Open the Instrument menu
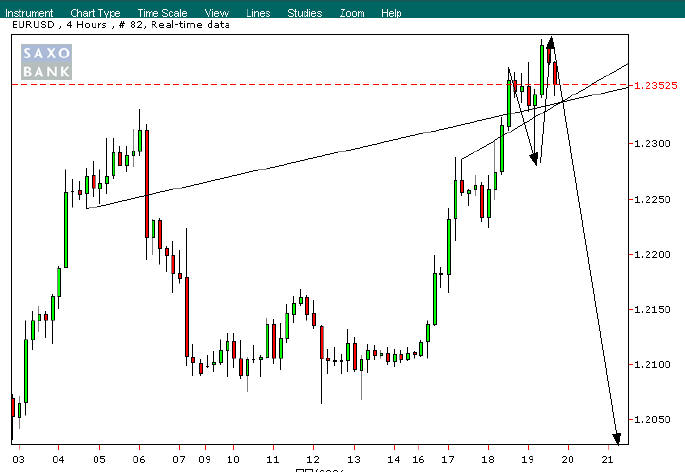 (29, 13)
